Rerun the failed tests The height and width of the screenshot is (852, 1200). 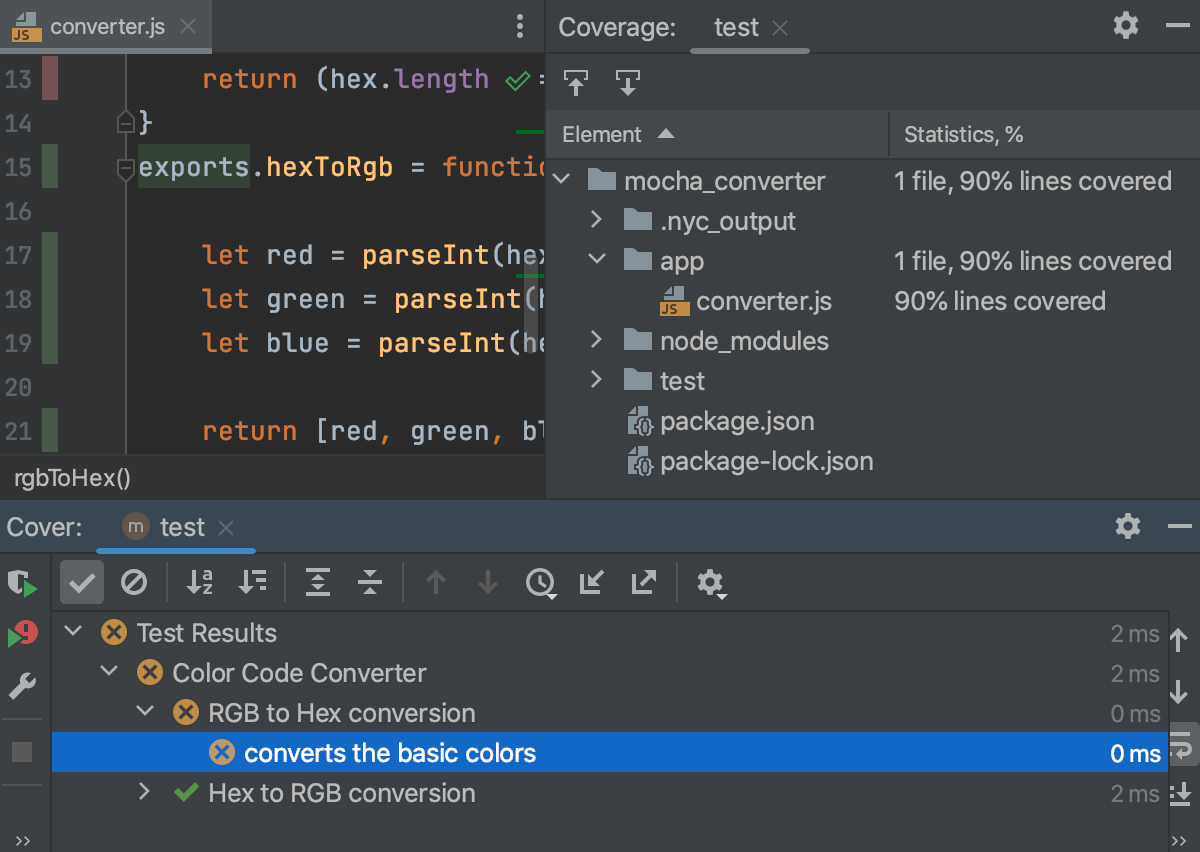click(x=22, y=582)
